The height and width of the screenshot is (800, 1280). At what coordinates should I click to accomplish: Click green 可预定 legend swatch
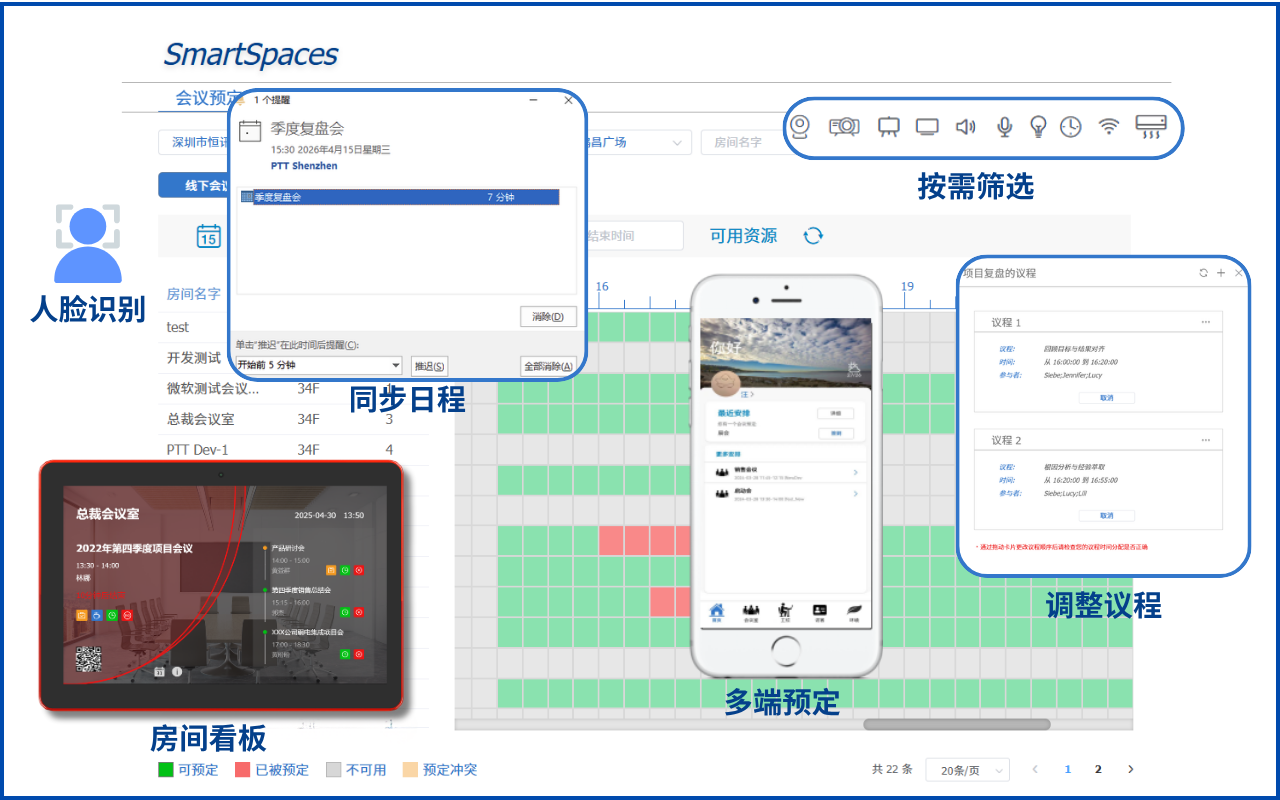(x=166, y=770)
